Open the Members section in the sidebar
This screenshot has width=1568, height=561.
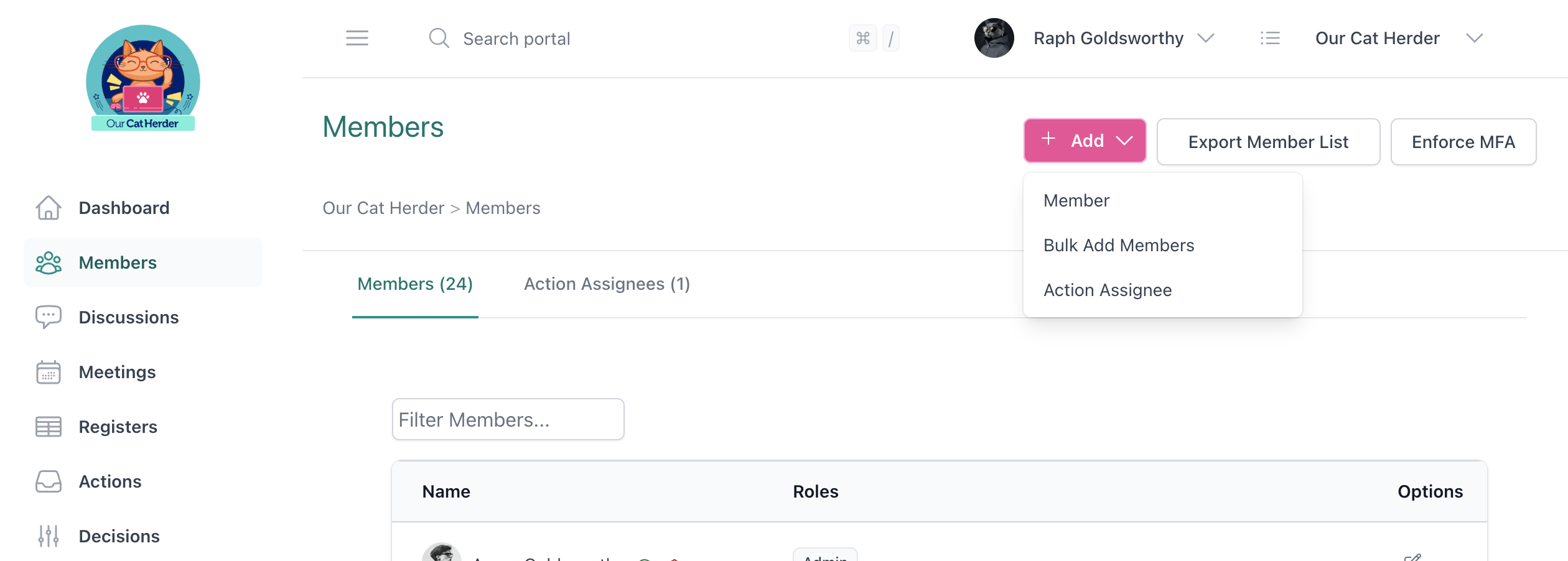point(117,262)
